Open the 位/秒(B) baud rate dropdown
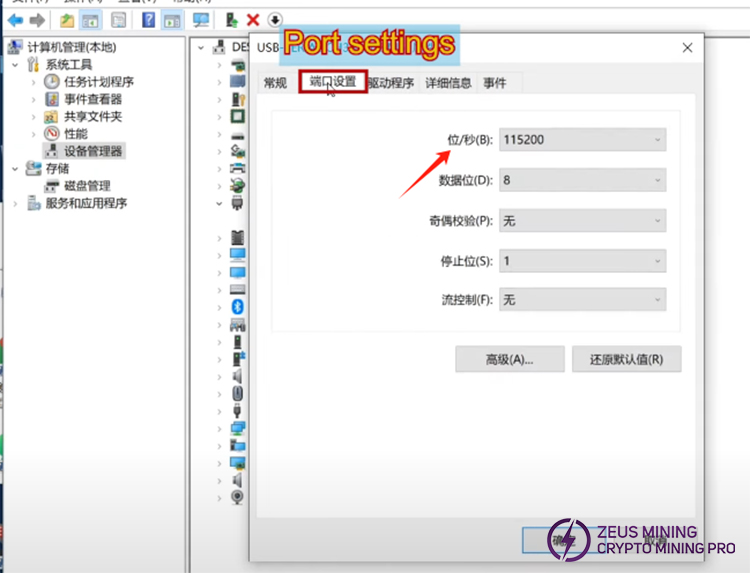 pos(582,140)
